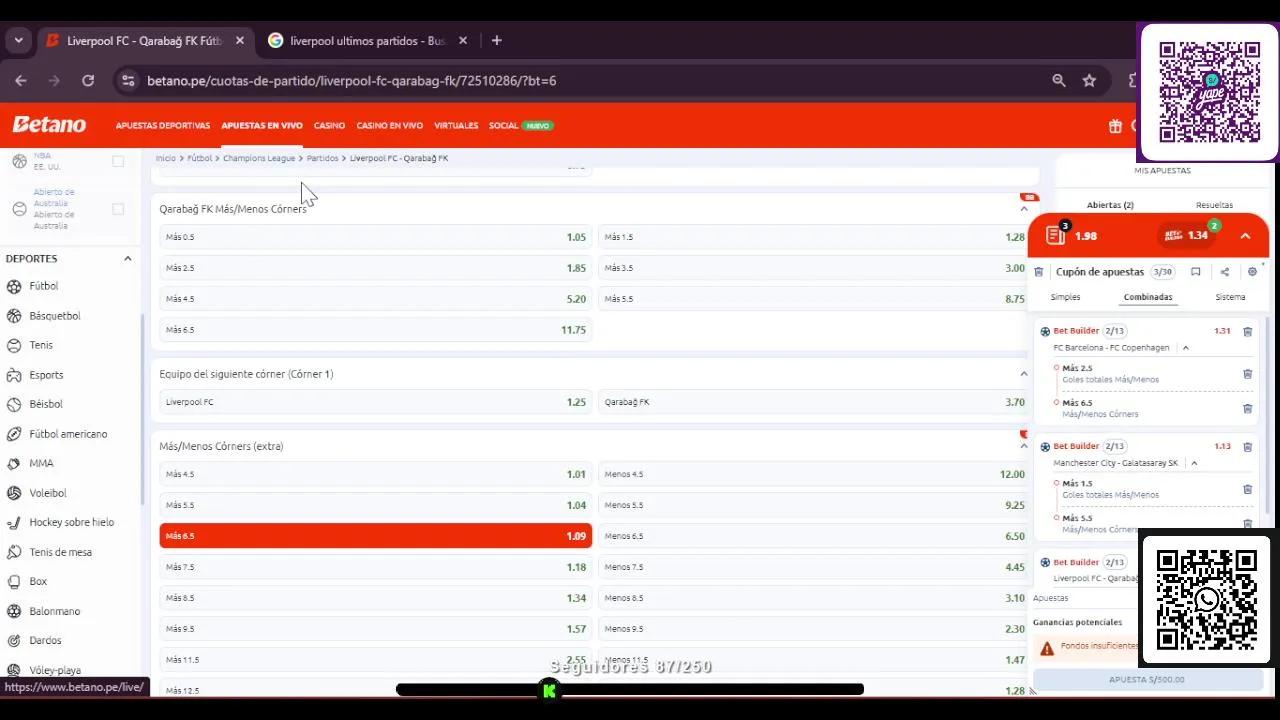The height and width of the screenshot is (720, 1280).
Task: Collapse FC Barcelona - FC Copenhagen bet details
Action: coord(1186,348)
